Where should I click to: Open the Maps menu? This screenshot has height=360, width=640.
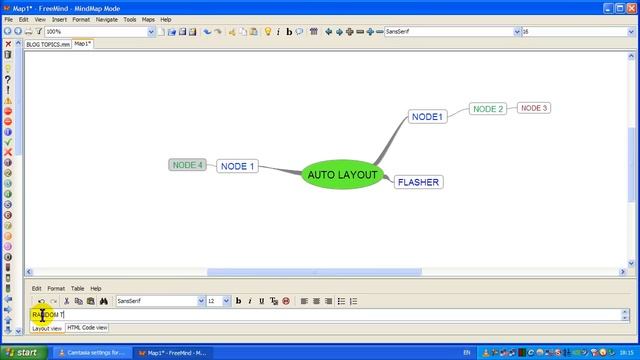tap(148, 20)
